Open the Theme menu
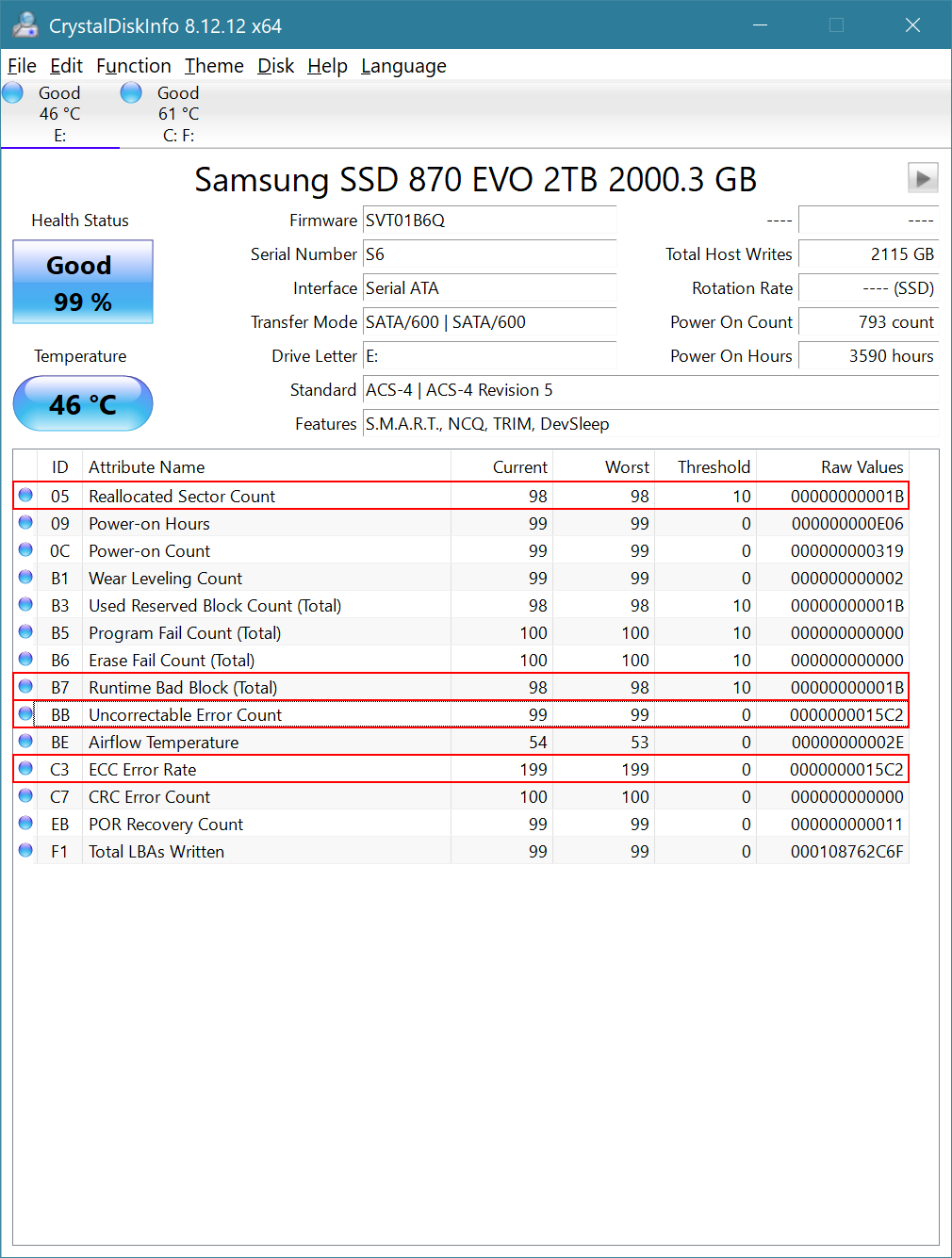Image resolution: width=952 pixels, height=1258 pixels. pos(214,66)
